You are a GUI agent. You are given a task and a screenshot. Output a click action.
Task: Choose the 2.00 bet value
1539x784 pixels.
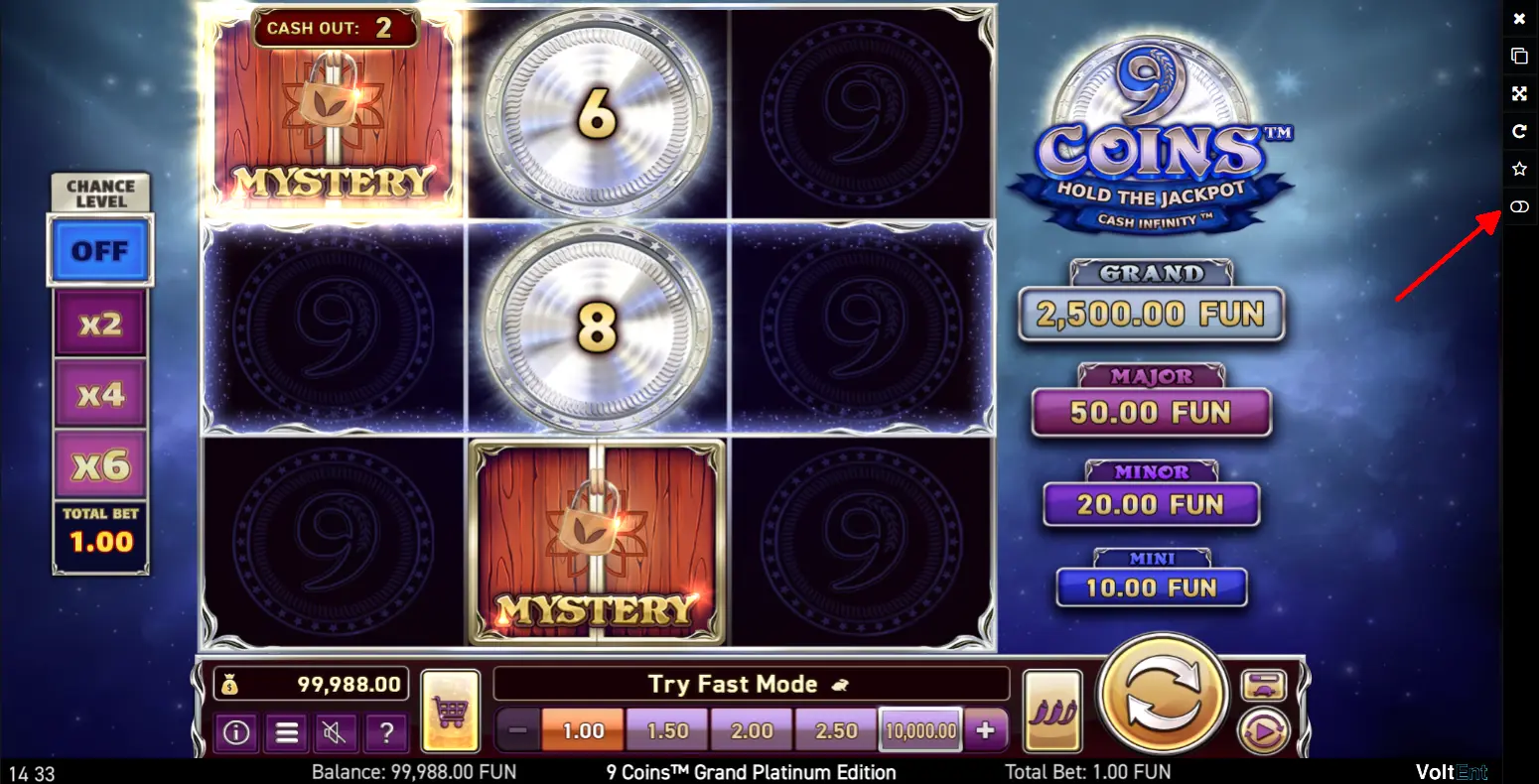point(752,730)
